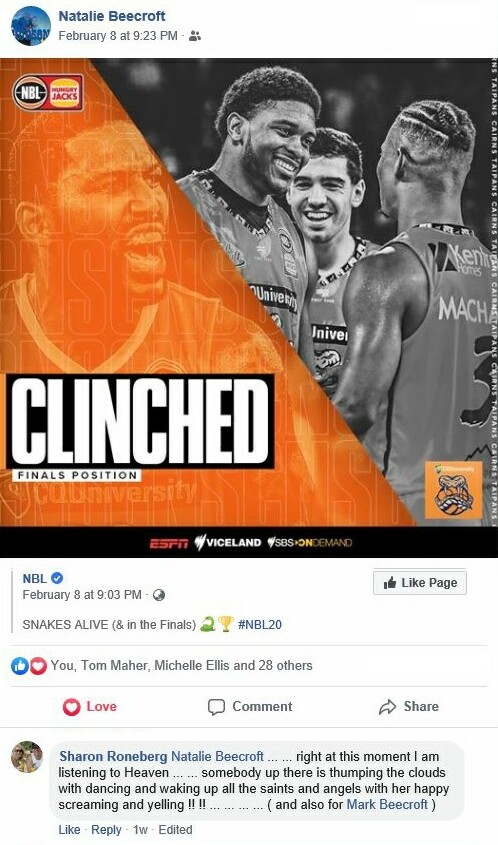Like Sharon Roneberg's comment
This screenshot has width=498, height=845.
(69, 829)
